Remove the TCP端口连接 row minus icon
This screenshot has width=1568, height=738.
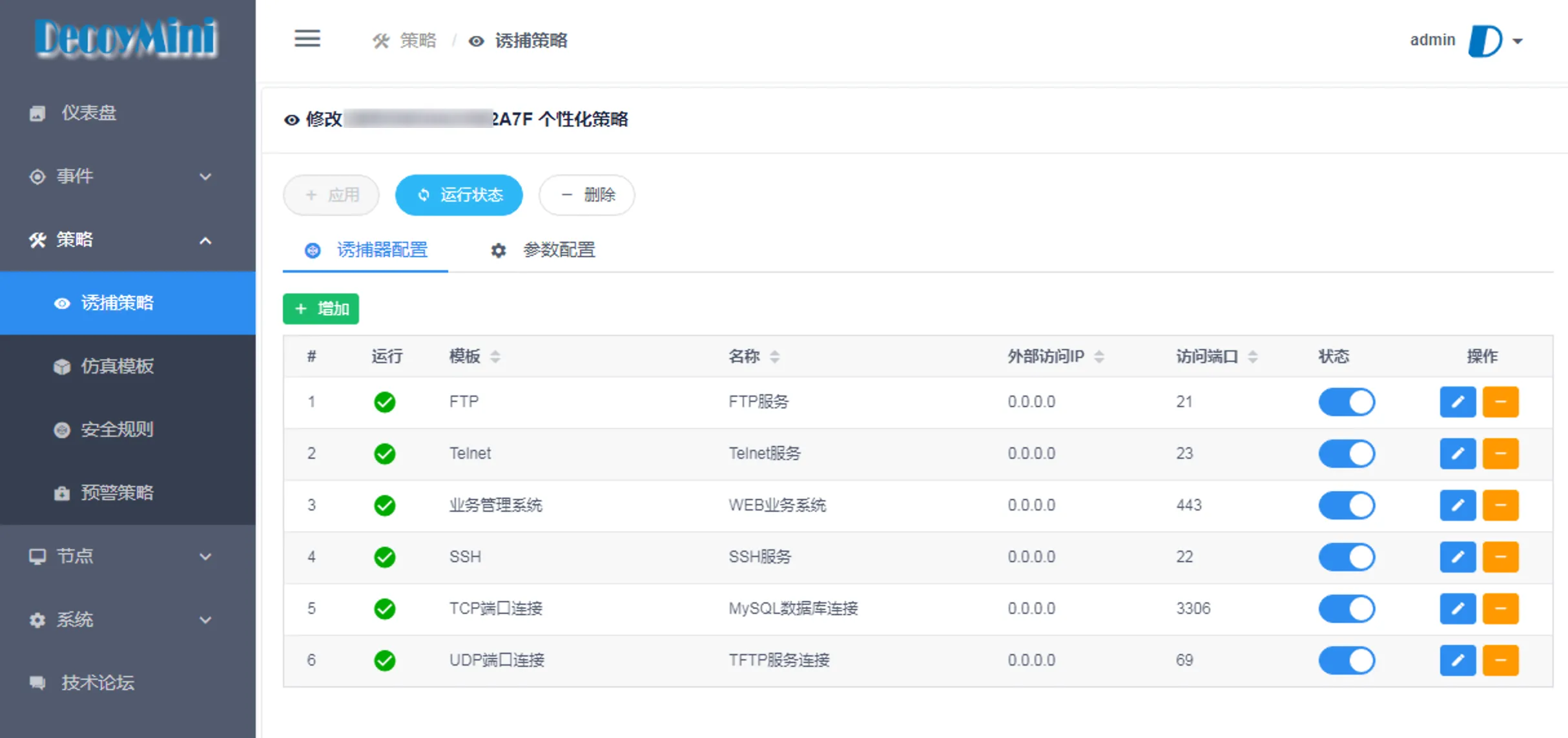pos(1501,609)
